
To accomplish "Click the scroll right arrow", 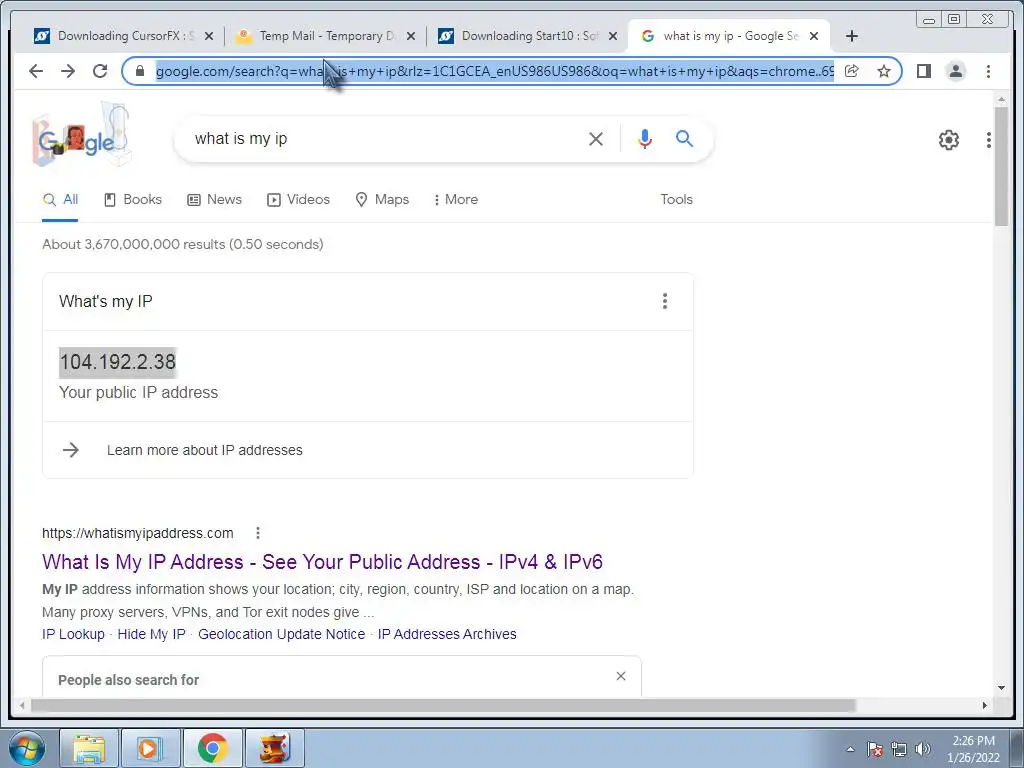I will coord(985,705).
